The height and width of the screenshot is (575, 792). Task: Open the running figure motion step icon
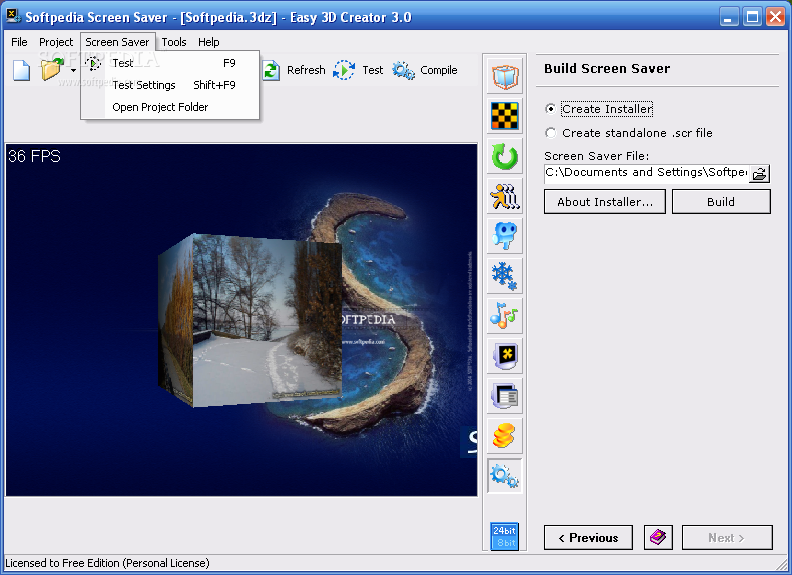[x=505, y=196]
